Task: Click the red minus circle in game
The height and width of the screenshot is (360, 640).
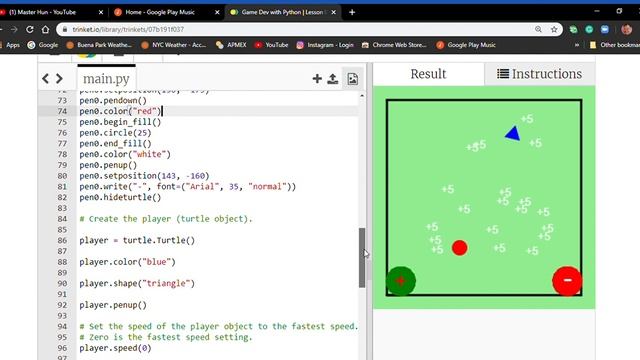Action: [x=567, y=281]
